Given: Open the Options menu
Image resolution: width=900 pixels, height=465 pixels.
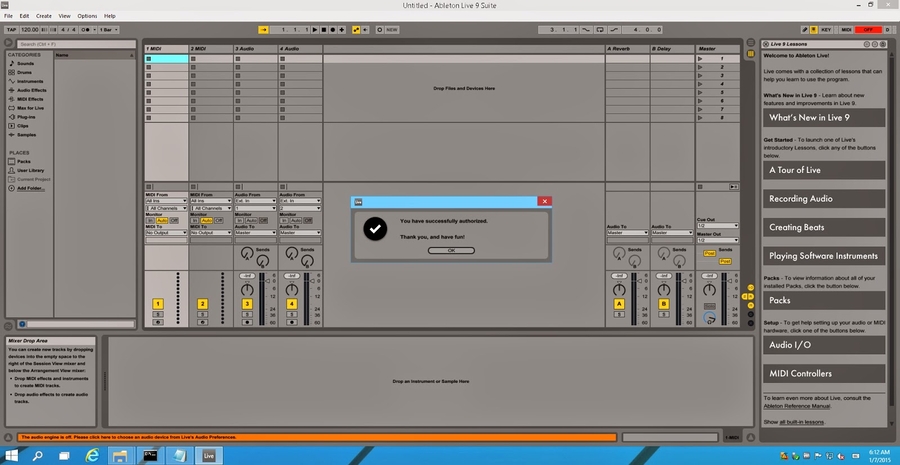Looking at the screenshot, I should pos(87,16).
